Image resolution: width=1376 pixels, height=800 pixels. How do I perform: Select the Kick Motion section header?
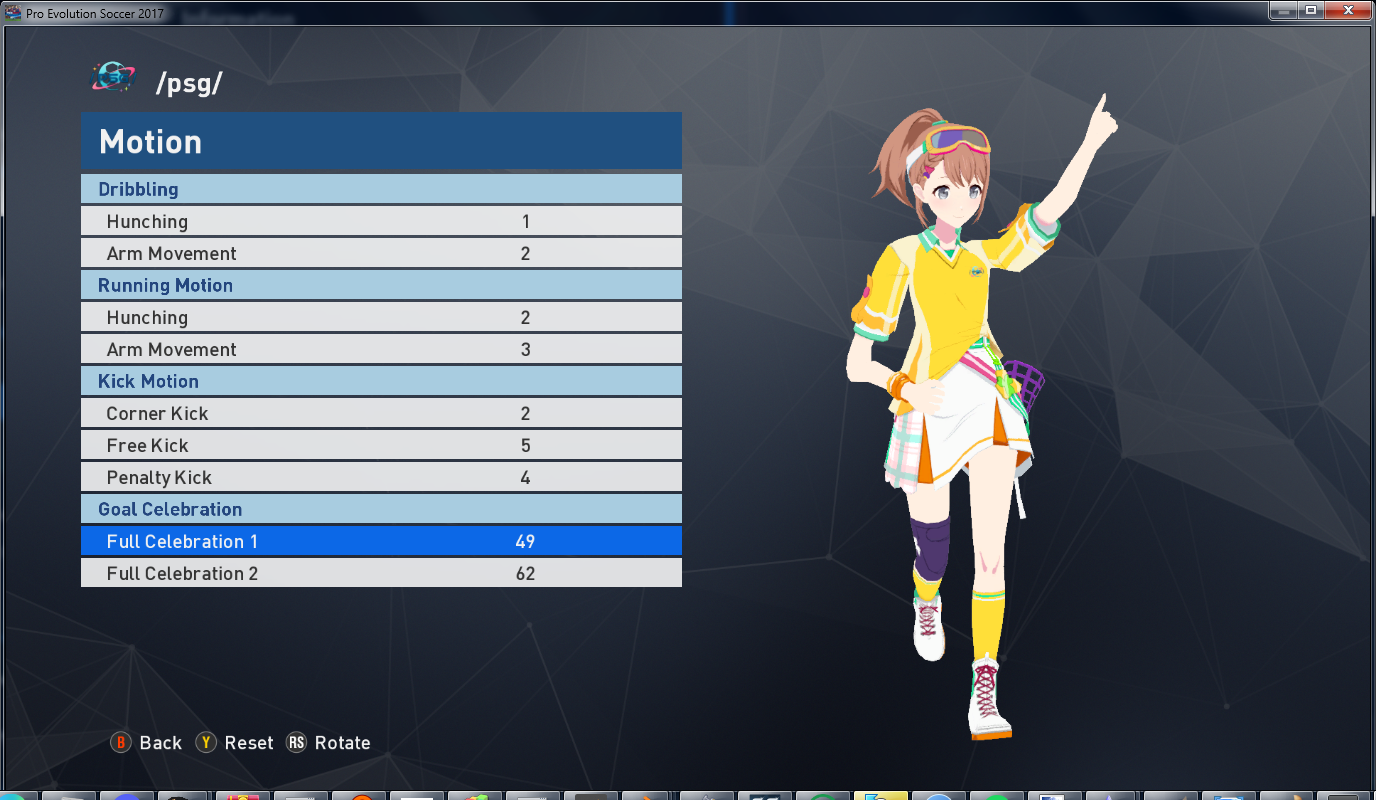click(x=381, y=381)
